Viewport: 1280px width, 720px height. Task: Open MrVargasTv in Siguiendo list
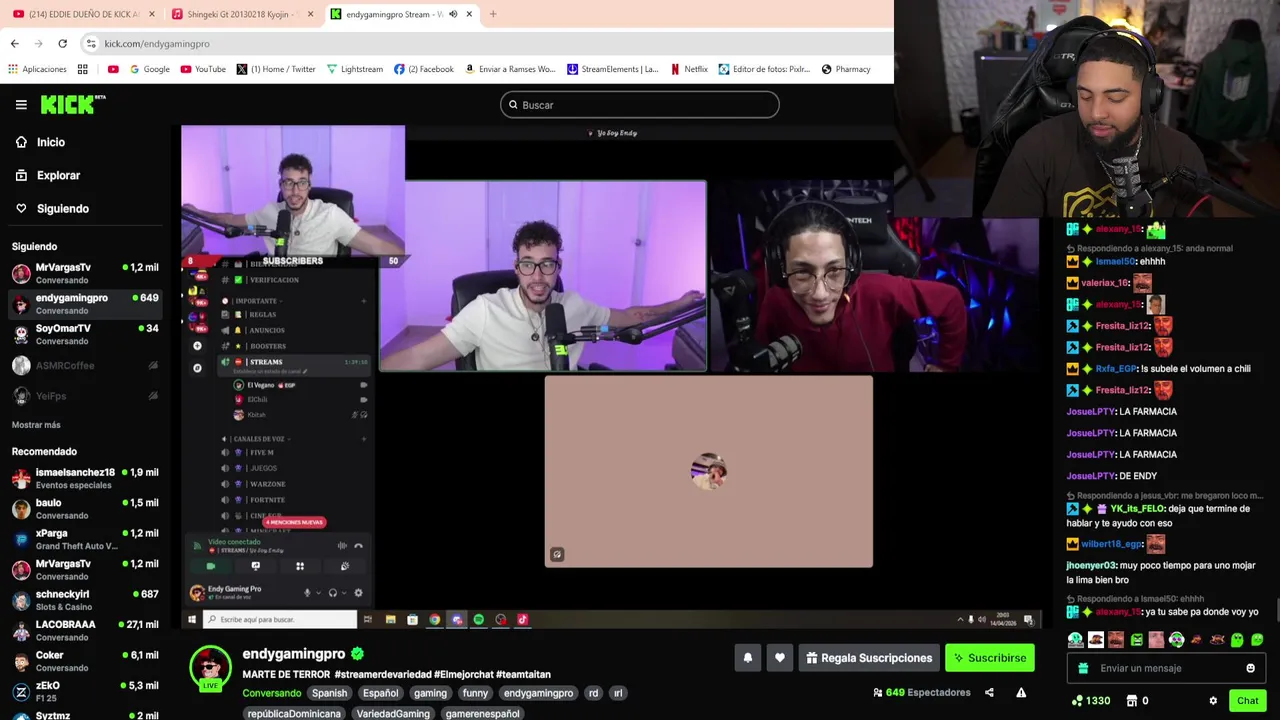(85, 273)
